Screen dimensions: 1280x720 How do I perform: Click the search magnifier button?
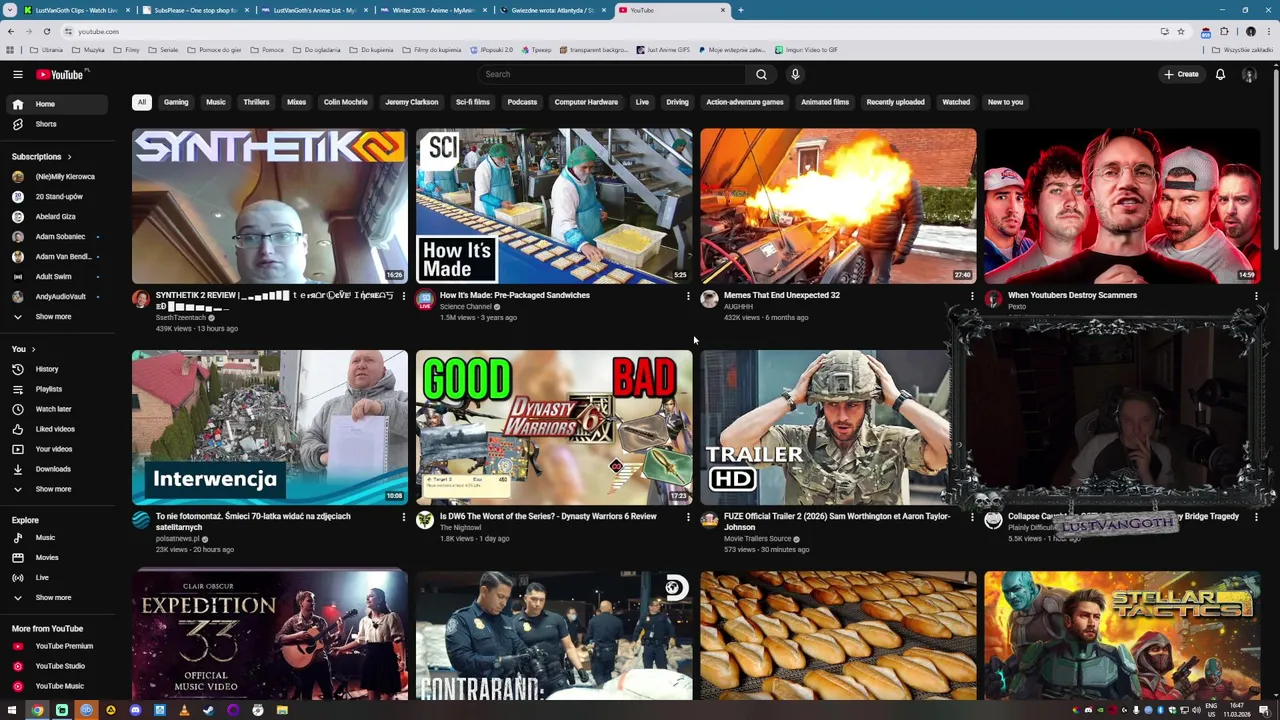(761, 74)
